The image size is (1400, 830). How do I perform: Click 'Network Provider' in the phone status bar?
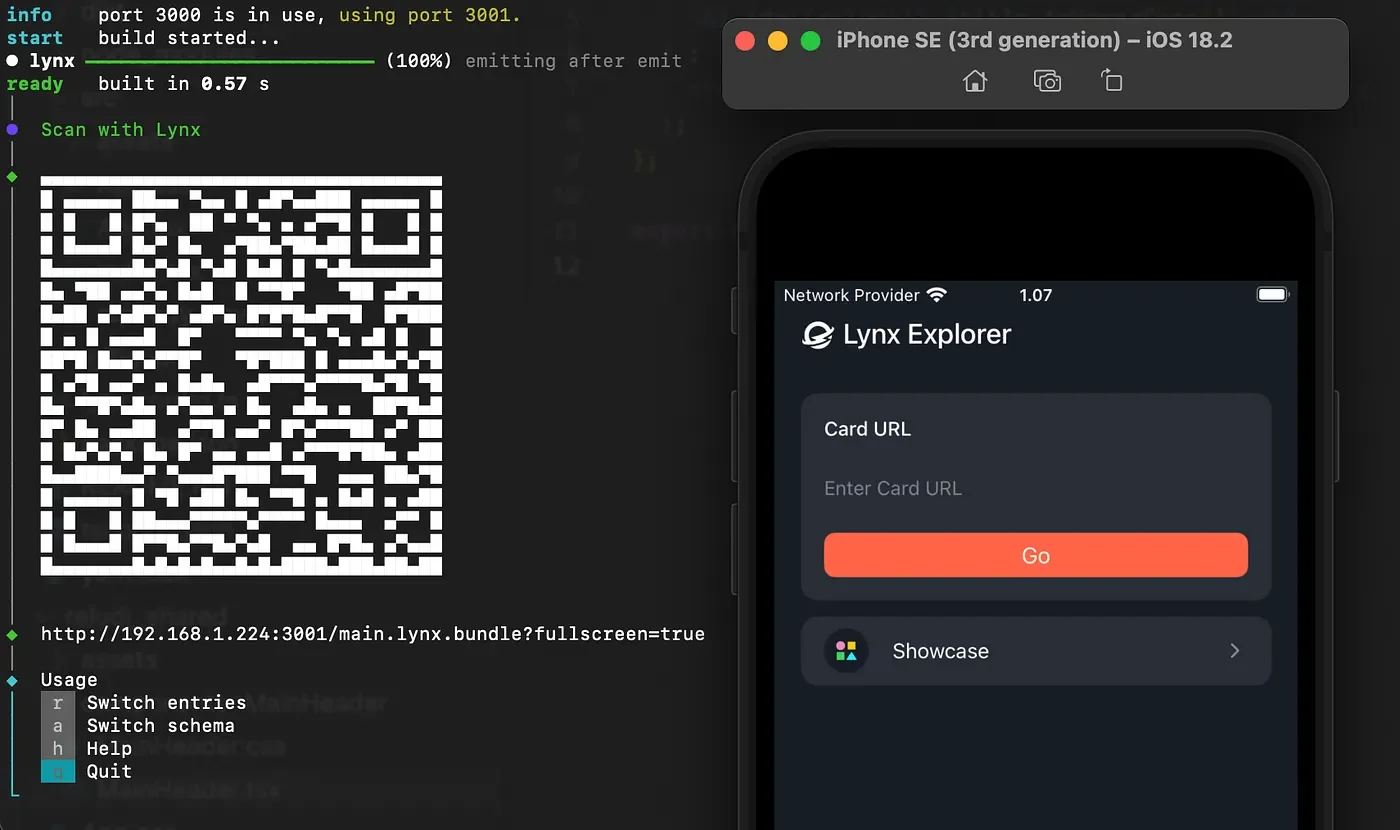[851, 295]
